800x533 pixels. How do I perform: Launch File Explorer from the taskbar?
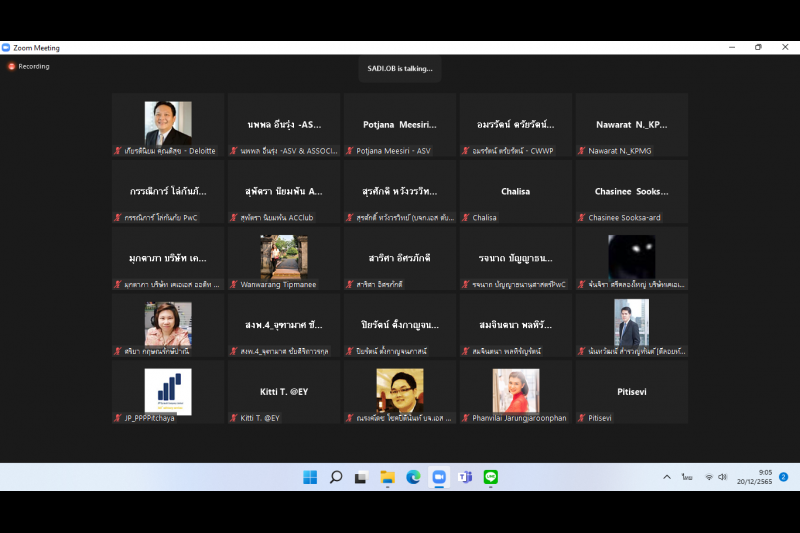pyautogui.click(x=387, y=477)
